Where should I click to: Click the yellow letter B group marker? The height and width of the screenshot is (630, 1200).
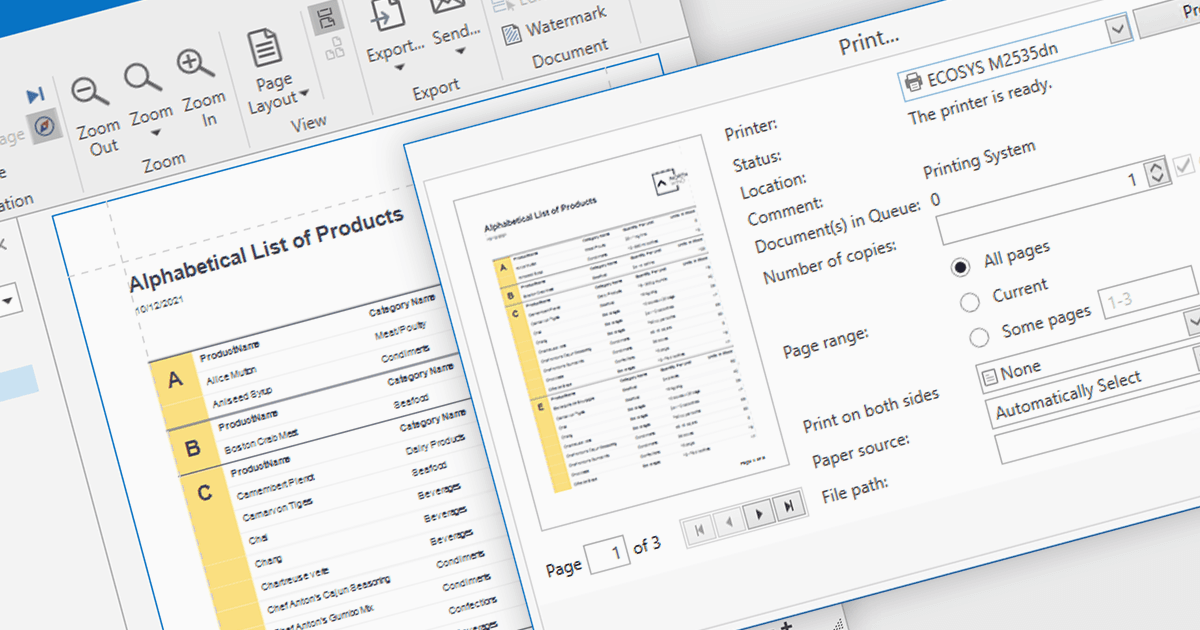192,449
